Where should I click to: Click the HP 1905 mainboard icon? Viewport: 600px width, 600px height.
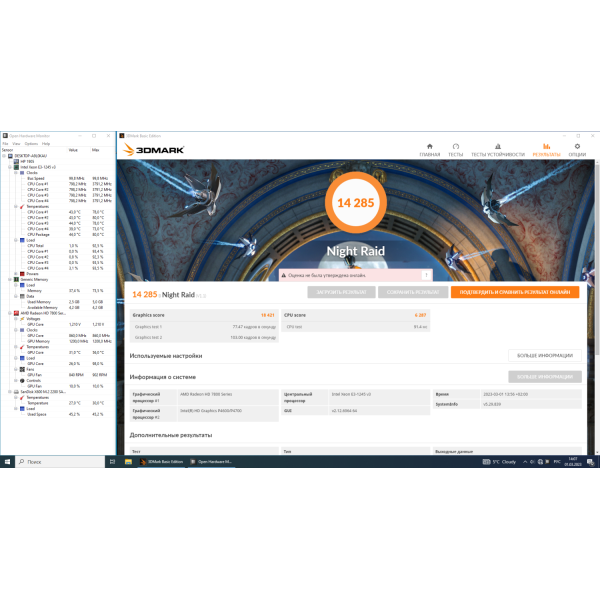click(16, 161)
